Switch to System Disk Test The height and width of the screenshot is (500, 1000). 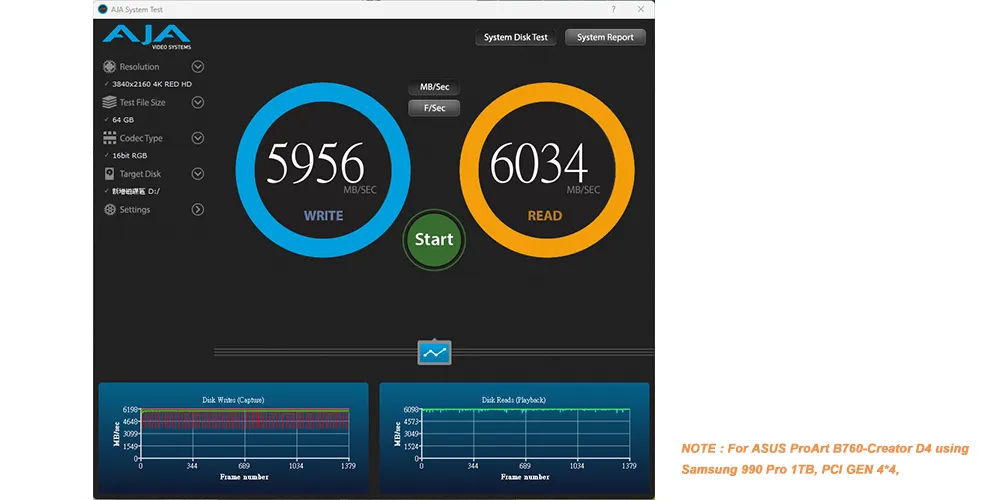(x=516, y=38)
